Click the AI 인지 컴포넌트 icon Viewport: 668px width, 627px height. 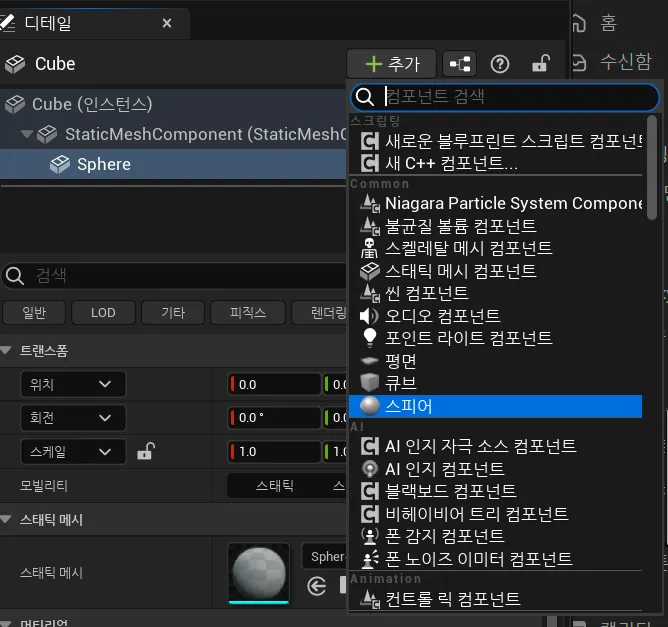click(369, 469)
